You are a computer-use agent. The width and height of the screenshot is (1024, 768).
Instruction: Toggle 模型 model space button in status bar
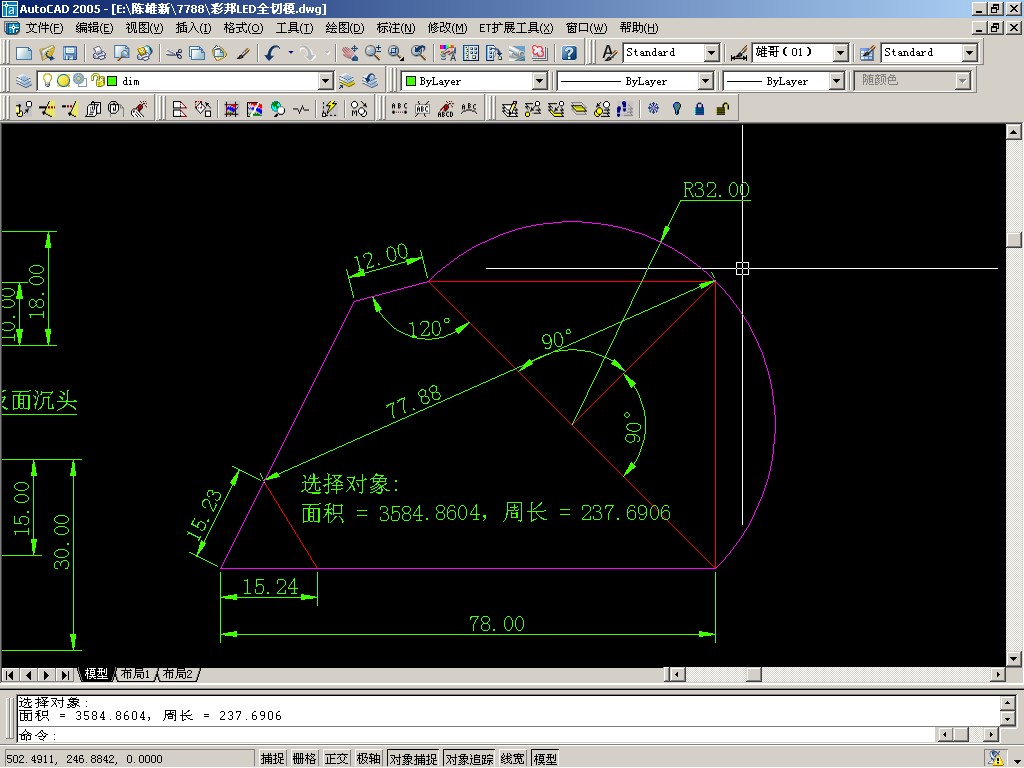point(545,758)
